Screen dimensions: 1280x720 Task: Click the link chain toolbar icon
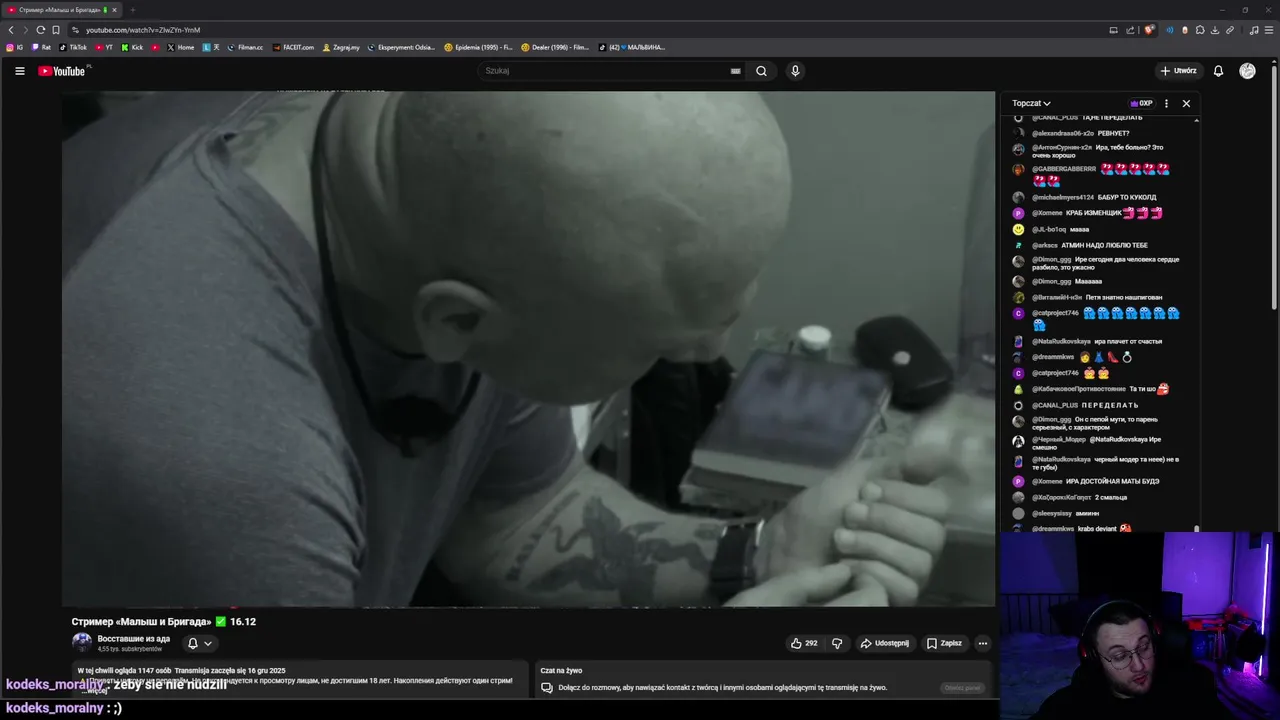(1230, 30)
